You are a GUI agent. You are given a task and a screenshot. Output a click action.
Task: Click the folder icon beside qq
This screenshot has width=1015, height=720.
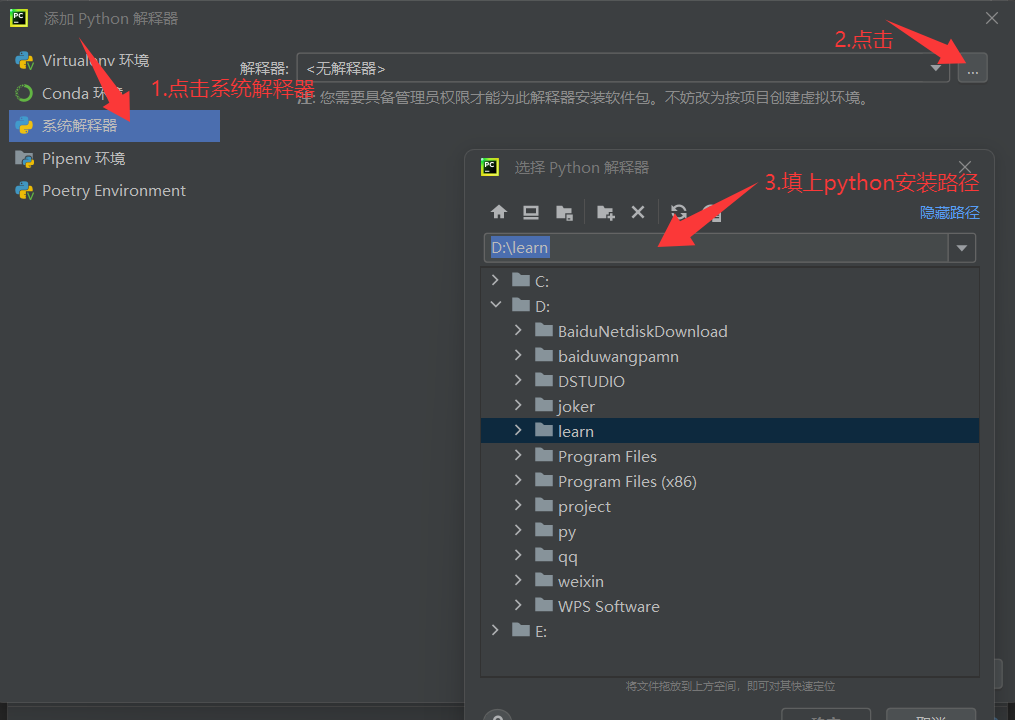coord(544,556)
